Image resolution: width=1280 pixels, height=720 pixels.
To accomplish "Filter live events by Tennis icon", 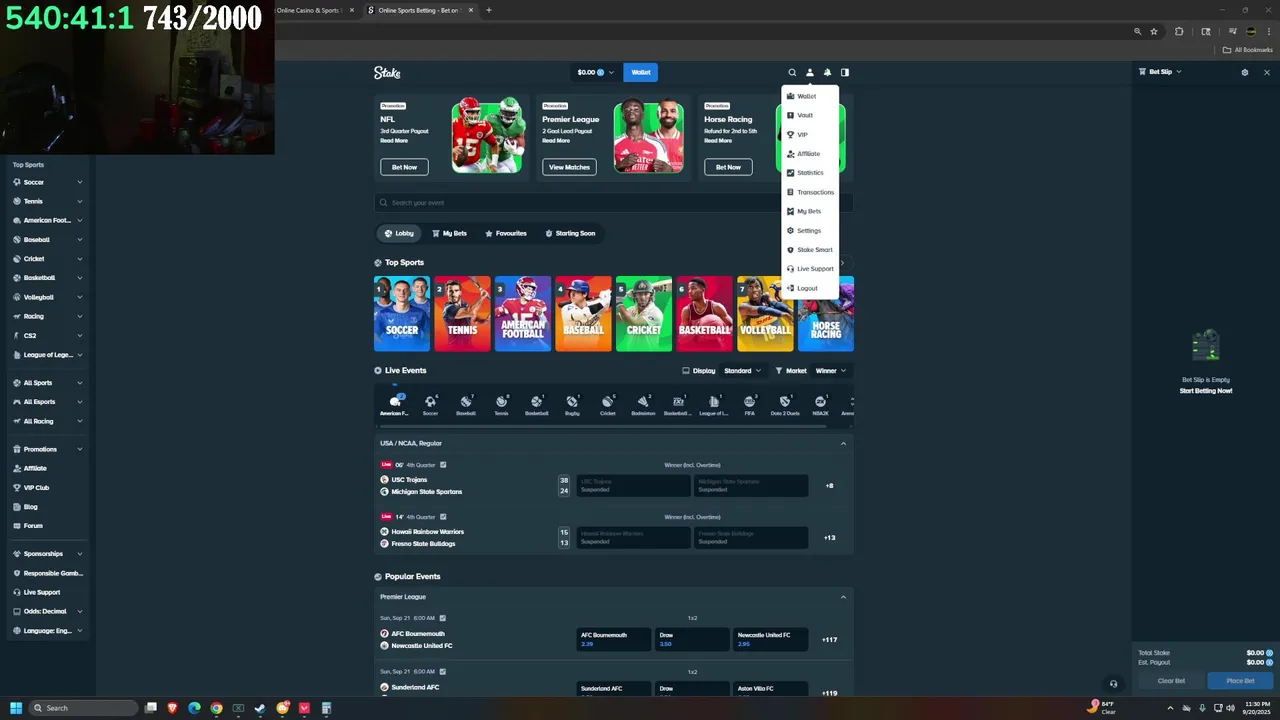I will pos(501,404).
